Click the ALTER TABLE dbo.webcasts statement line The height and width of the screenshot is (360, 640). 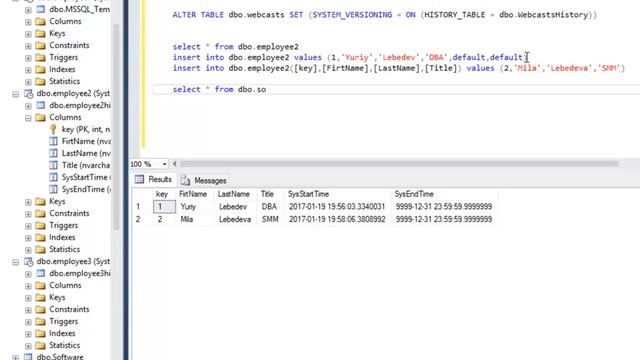coord(384,15)
